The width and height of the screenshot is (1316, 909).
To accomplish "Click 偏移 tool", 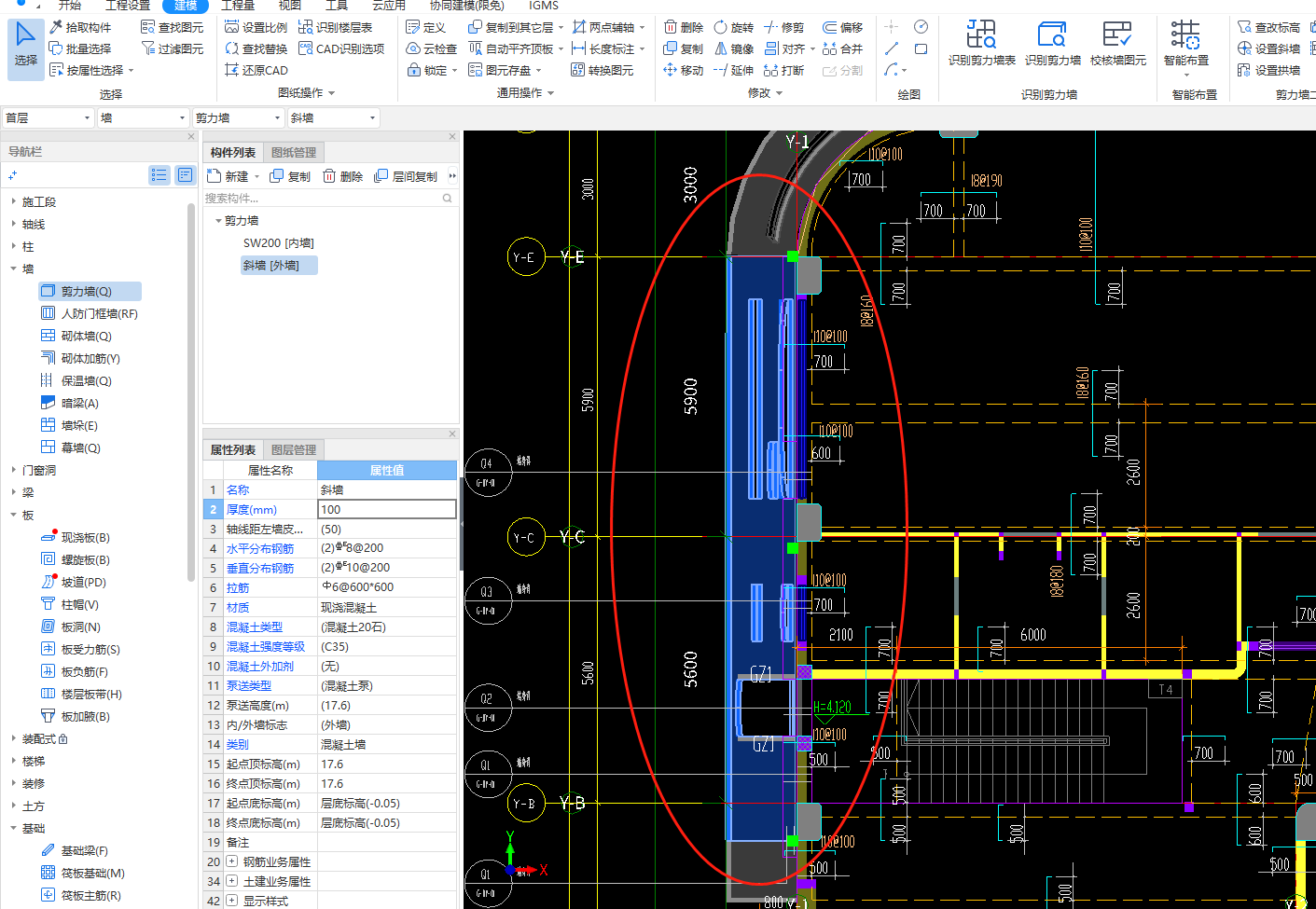I will tap(843, 27).
